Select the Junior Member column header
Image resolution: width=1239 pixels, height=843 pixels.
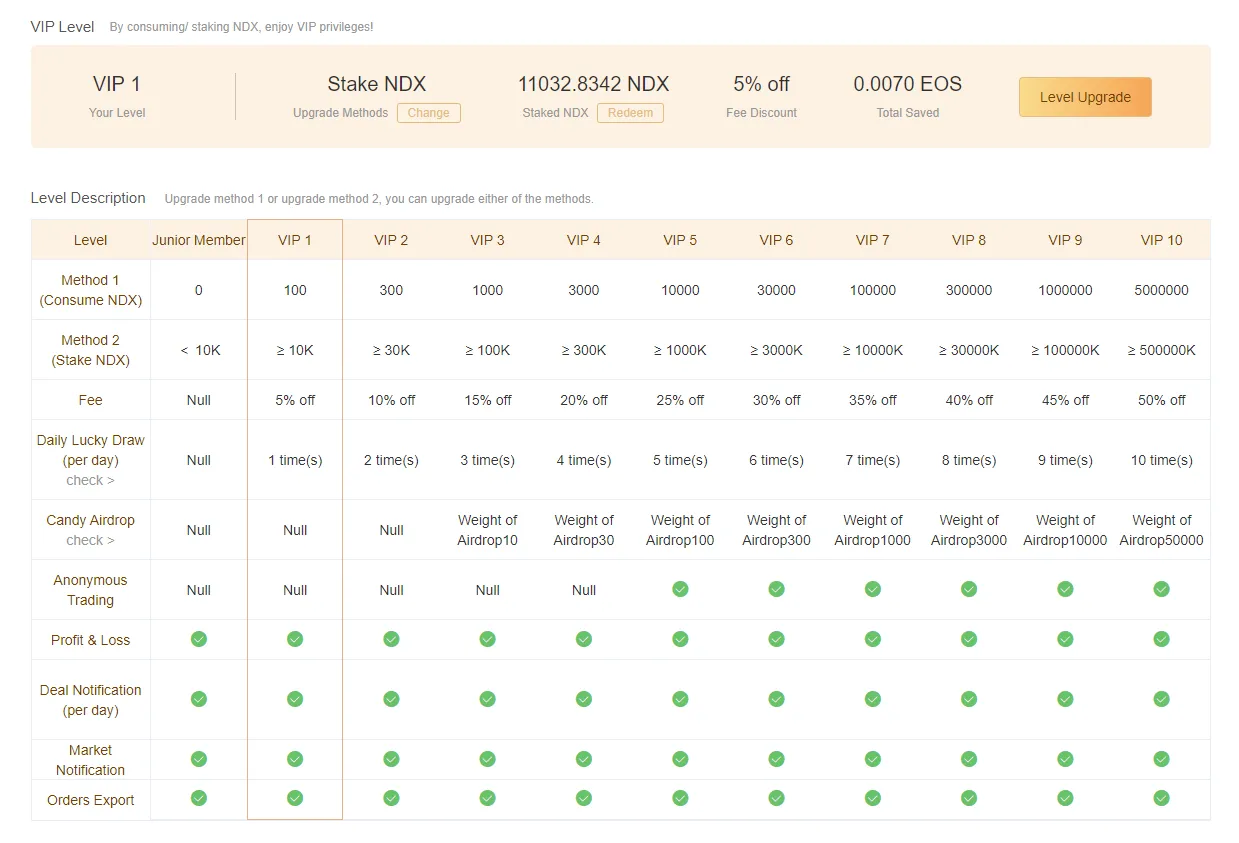pos(199,240)
